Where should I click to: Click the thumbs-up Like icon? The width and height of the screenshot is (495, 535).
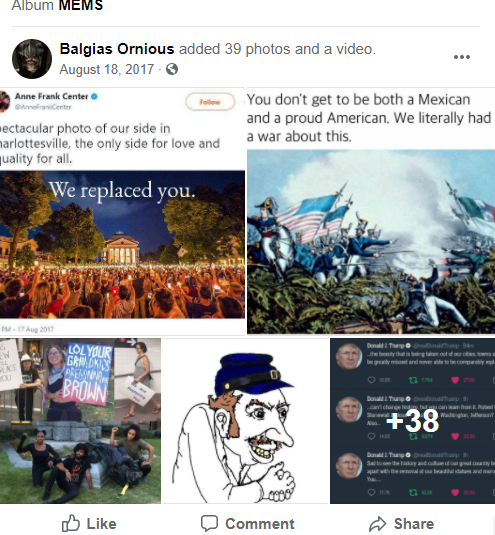click(x=71, y=523)
